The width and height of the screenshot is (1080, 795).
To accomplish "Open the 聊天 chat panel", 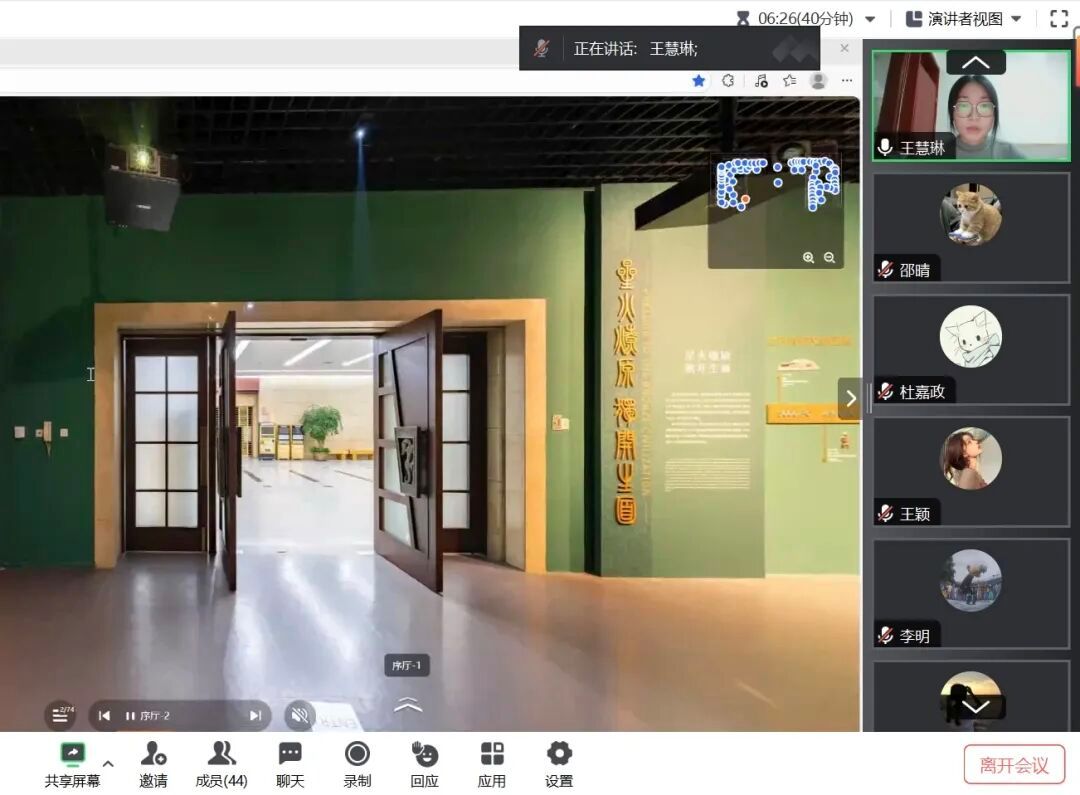I will click(x=290, y=754).
